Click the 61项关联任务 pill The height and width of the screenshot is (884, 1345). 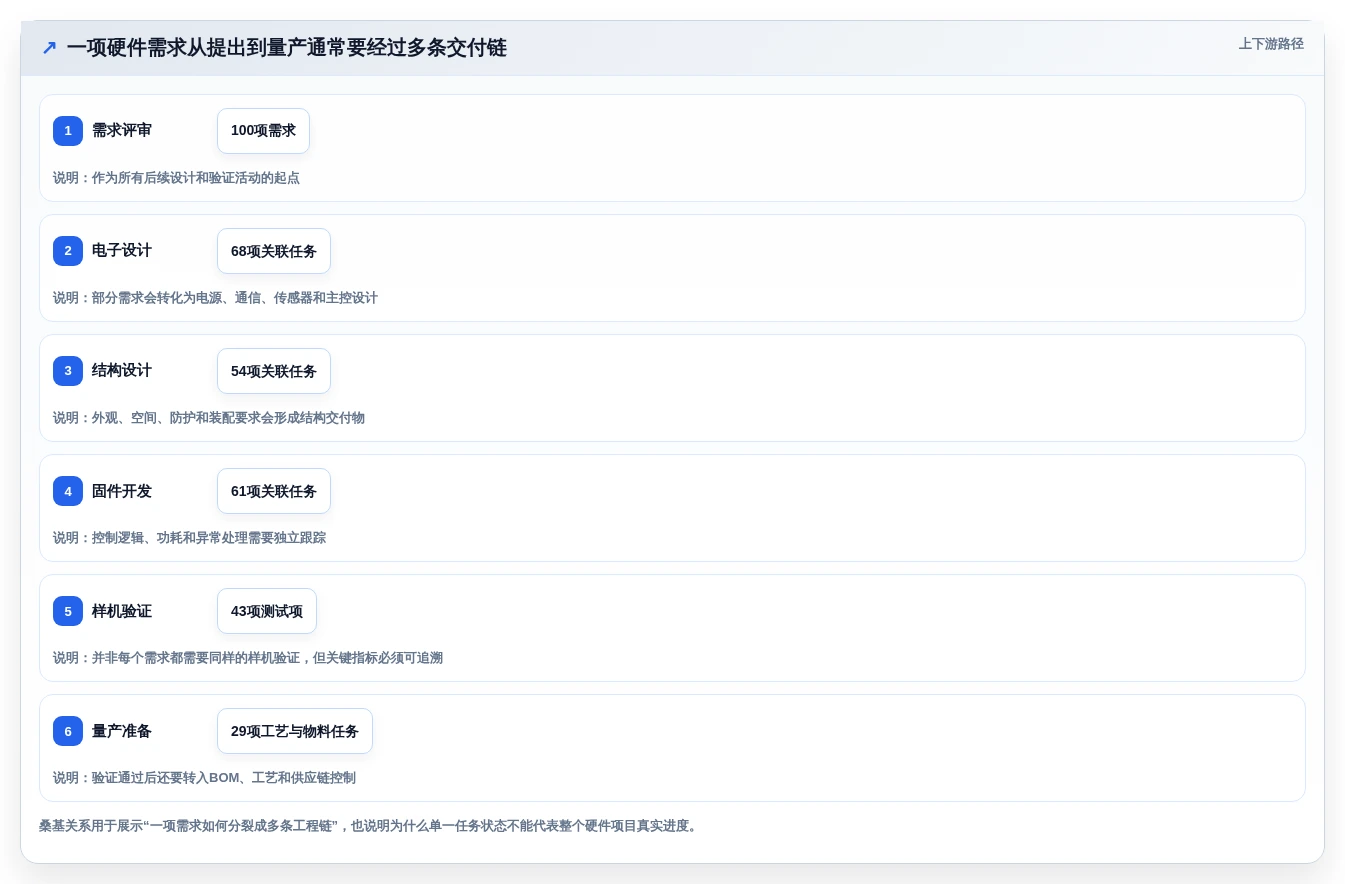point(274,491)
